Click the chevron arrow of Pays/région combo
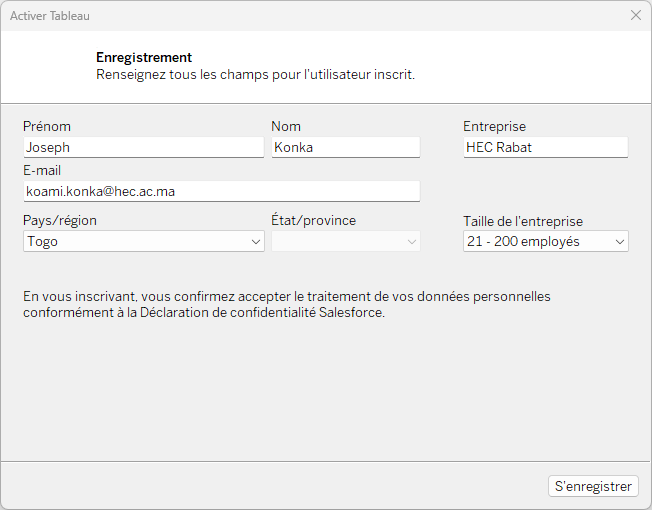This screenshot has height=510, width=652. tap(256, 241)
